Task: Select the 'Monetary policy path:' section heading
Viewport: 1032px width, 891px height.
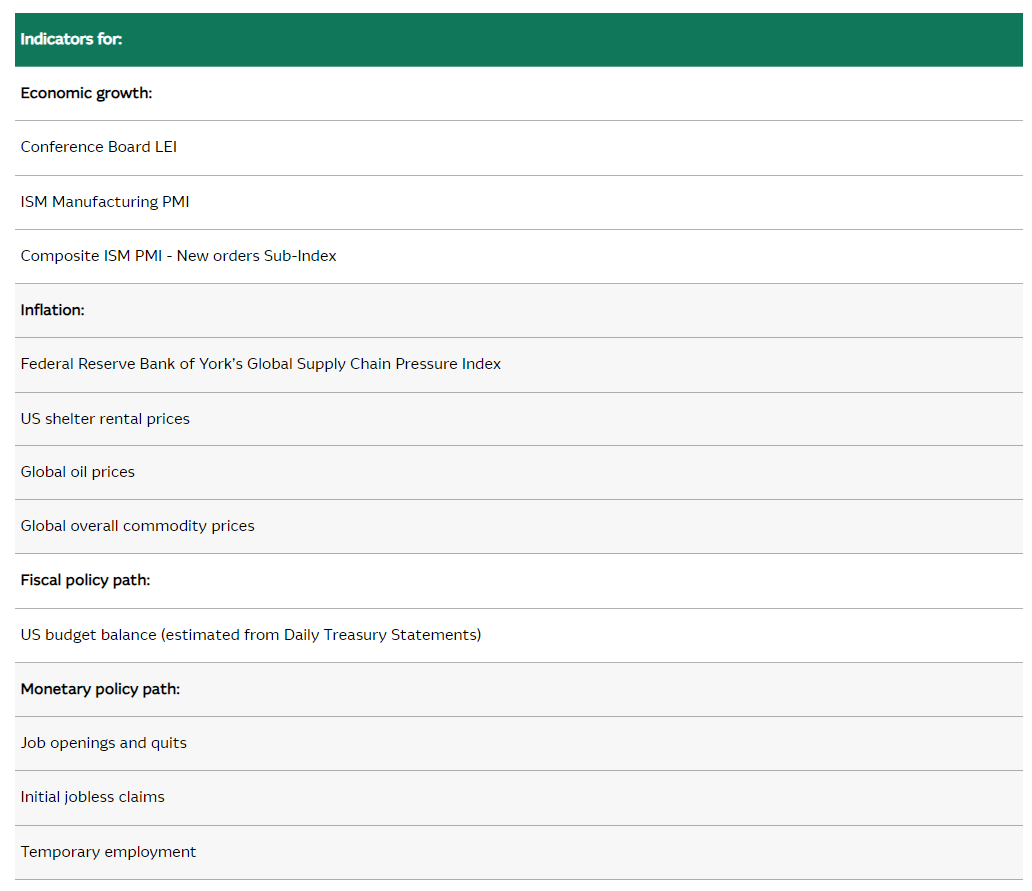Action: [x=100, y=689]
